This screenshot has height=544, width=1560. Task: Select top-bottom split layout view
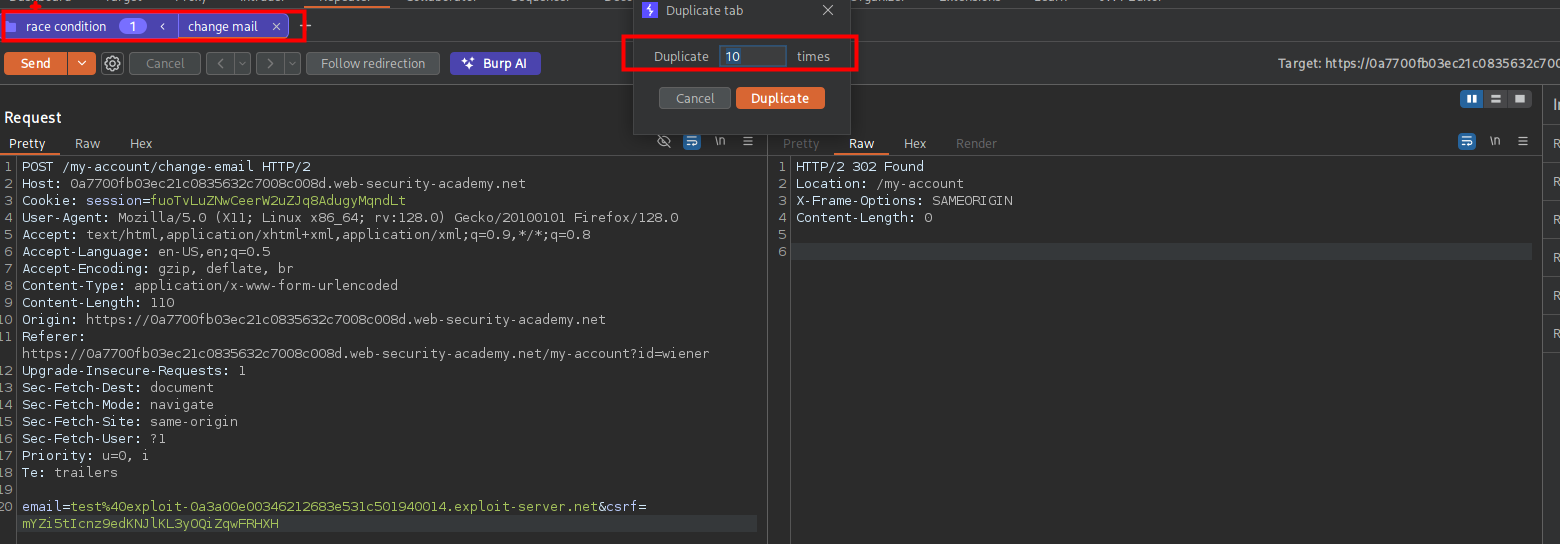[1496, 99]
